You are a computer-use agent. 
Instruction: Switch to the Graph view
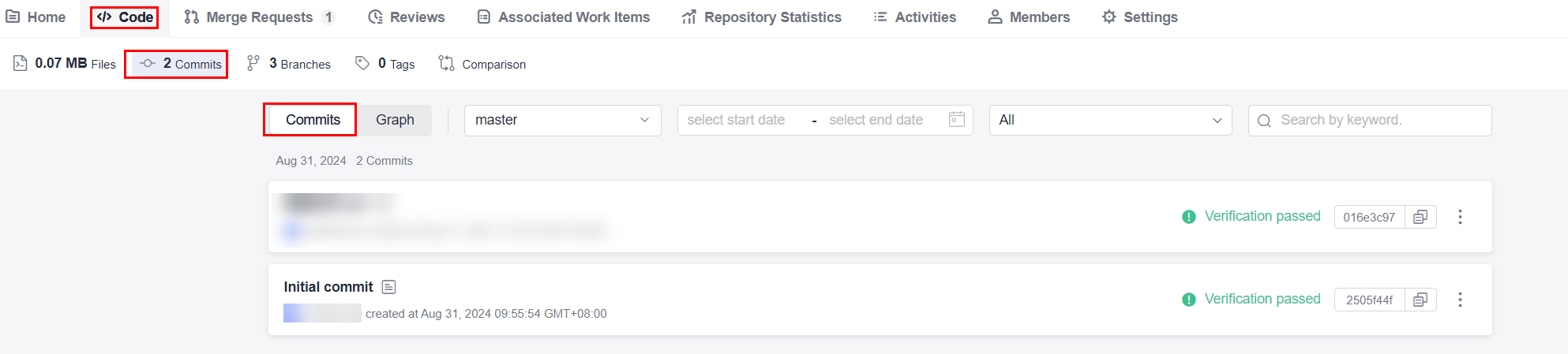tap(395, 120)
